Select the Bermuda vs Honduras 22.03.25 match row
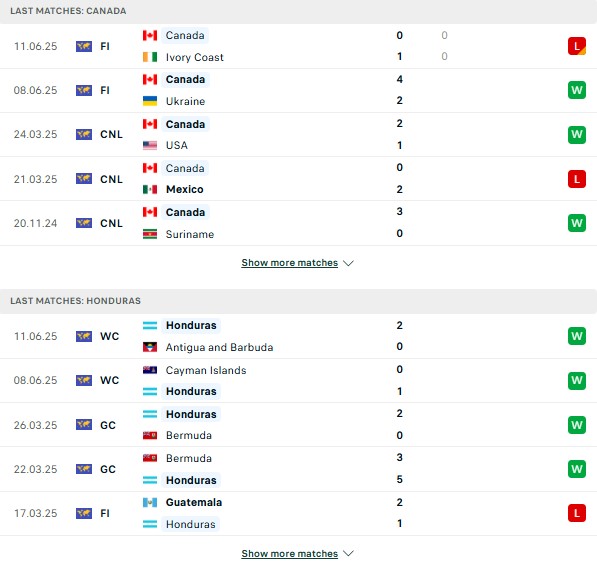The width and height of the screenshot is (597, 565). (298, 469)
